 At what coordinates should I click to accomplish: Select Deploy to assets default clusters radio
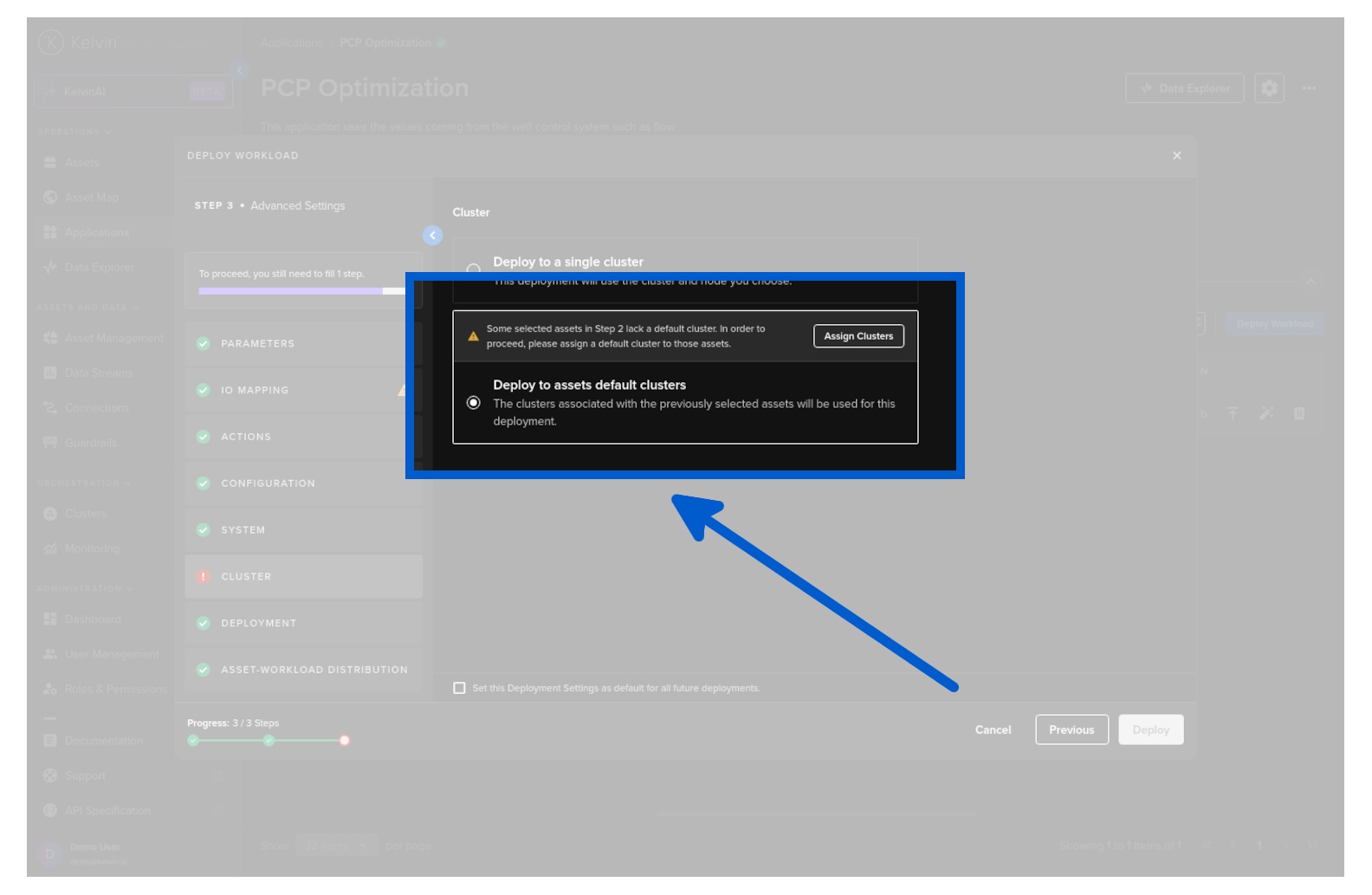[x=474, y=403]
